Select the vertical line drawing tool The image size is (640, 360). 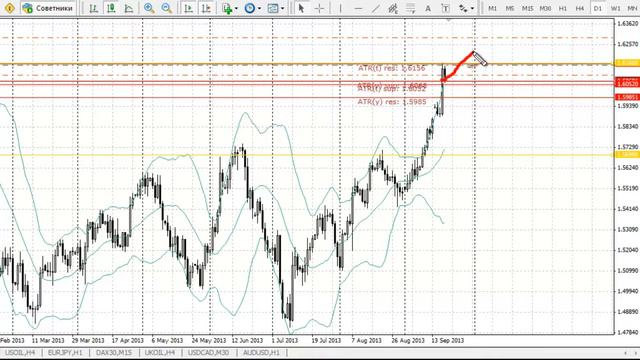pyautogui.click(x=340, y=8)
